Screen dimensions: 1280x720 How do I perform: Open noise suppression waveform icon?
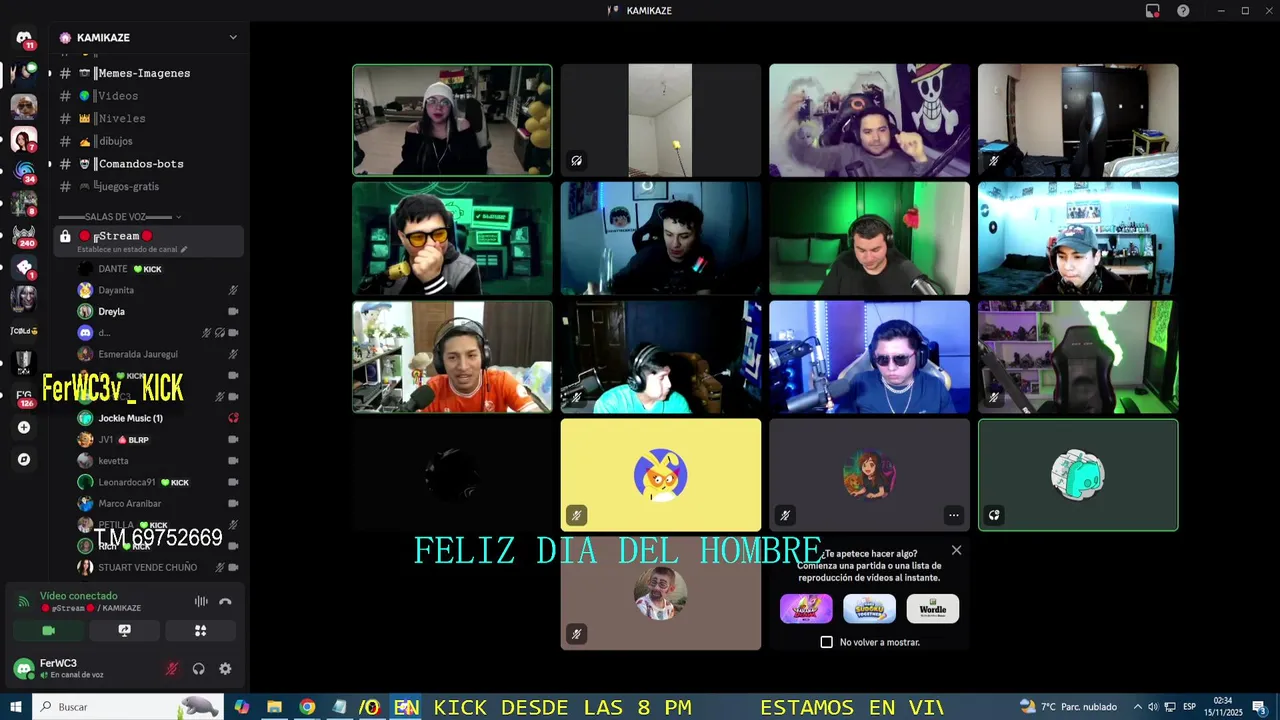coord(201,601)
